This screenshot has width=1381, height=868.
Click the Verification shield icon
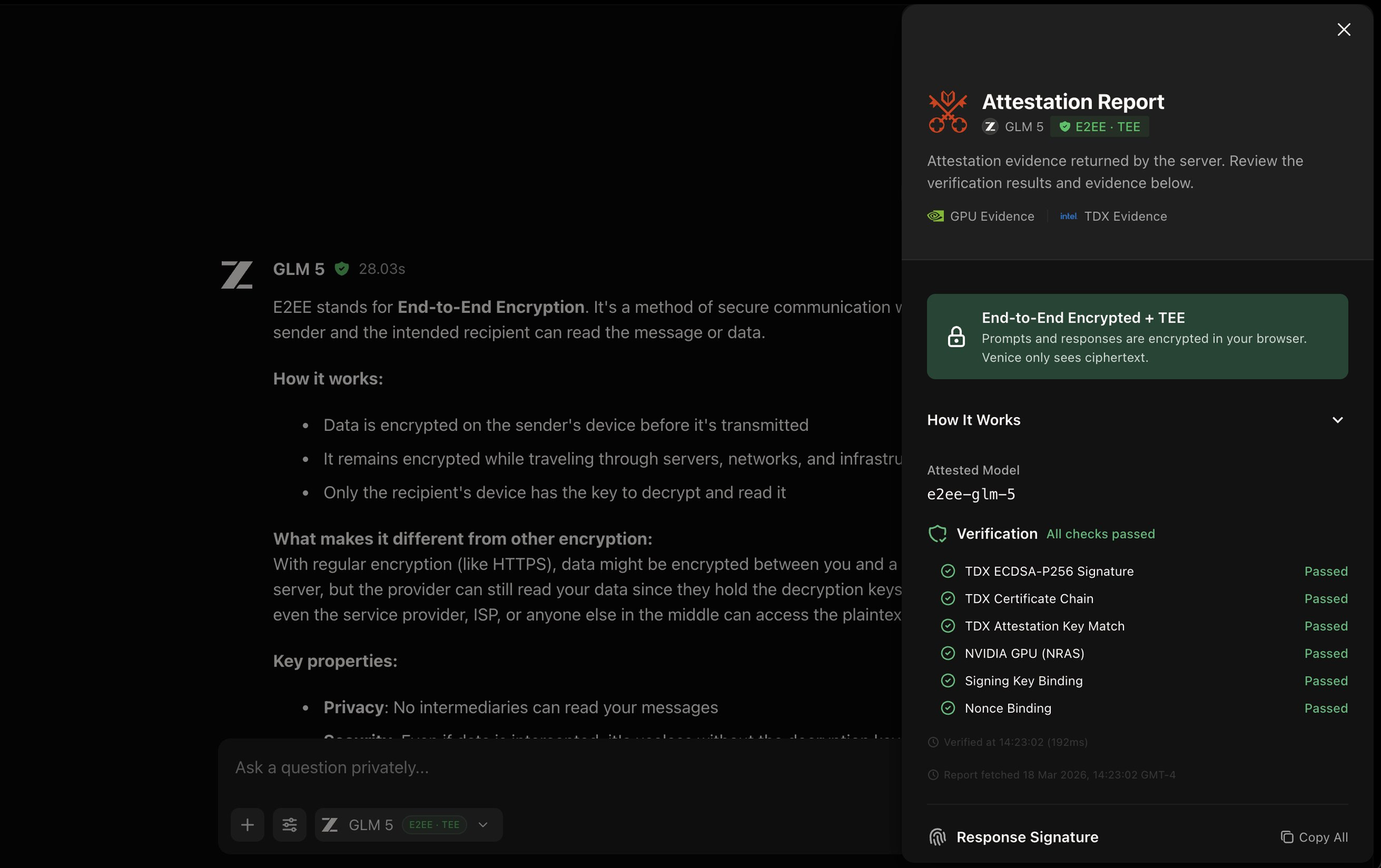(938, 534)
